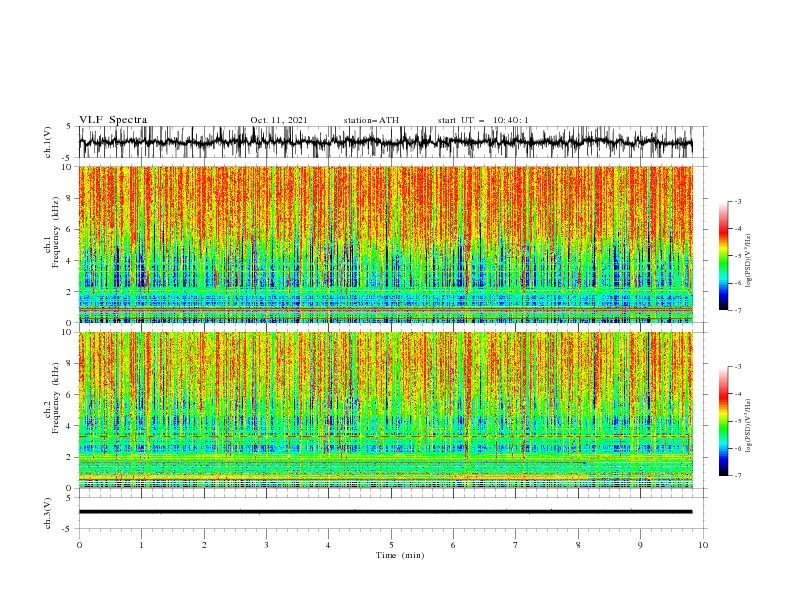Click the ch.3 (V) flat trace plot
The height and width of the screenshot is (612, 792).
coord(392,513)
